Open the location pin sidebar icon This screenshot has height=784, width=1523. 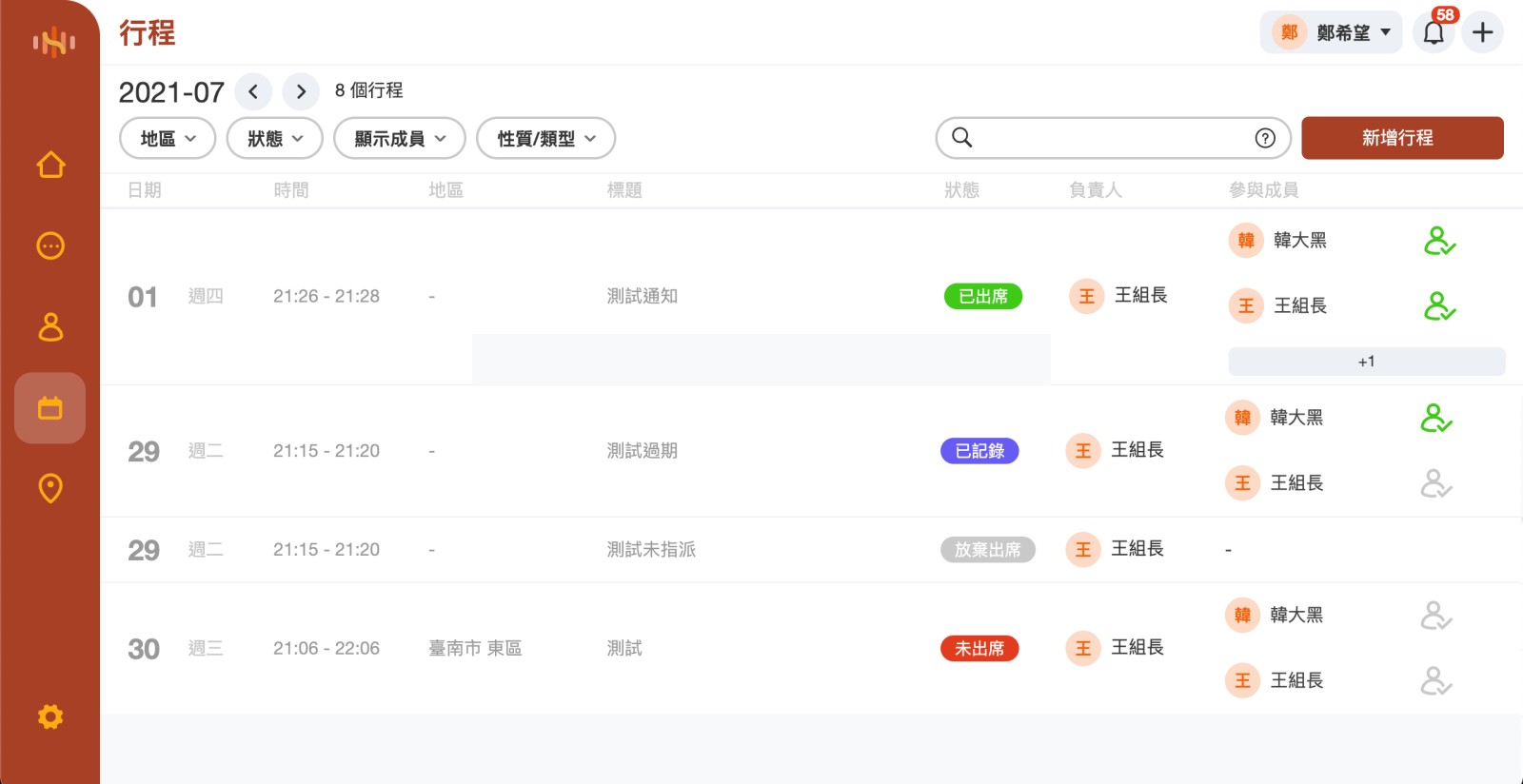tap(50, 488)
